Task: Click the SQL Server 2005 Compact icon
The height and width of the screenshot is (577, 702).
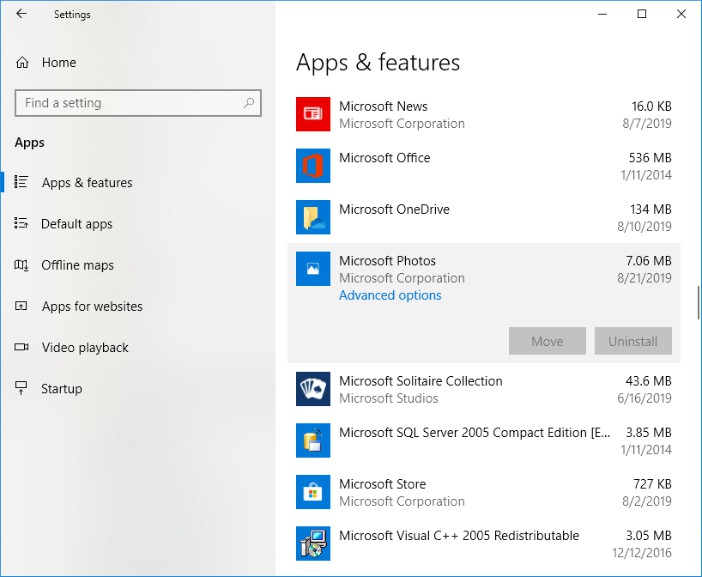Action: 313,440
